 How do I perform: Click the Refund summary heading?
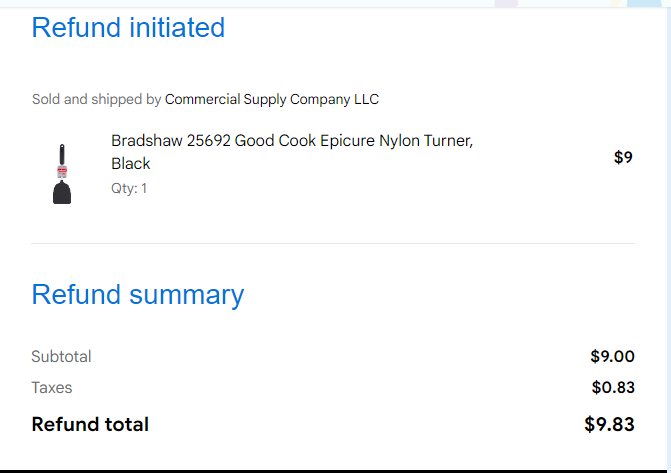pyautogui.click(x=138, y=295)
